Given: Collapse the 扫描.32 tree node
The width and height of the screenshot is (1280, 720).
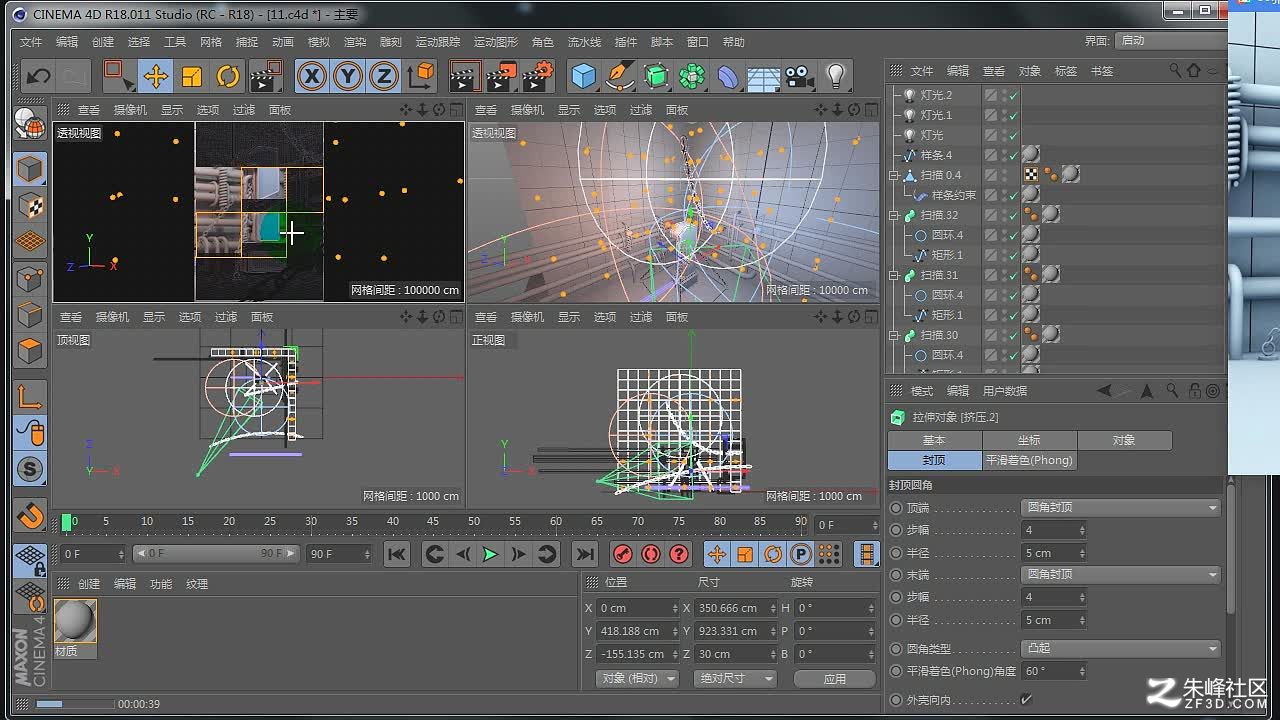Looking at the screenshot, I should [895, 215].
